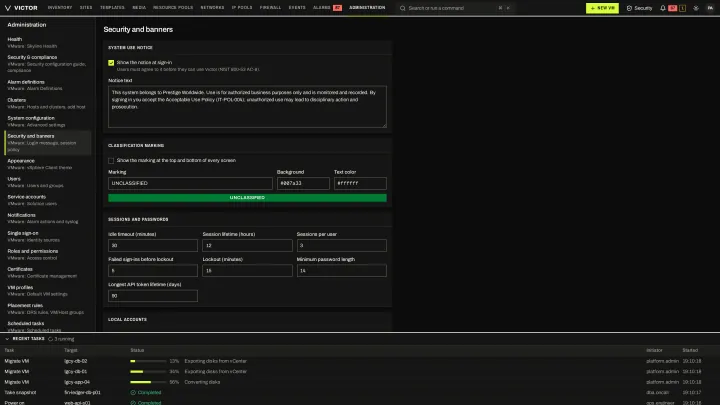The height and width of the screenshot is (405, 720).
Task: Click the Minimum password length field
Action: (x=342, y=270)
